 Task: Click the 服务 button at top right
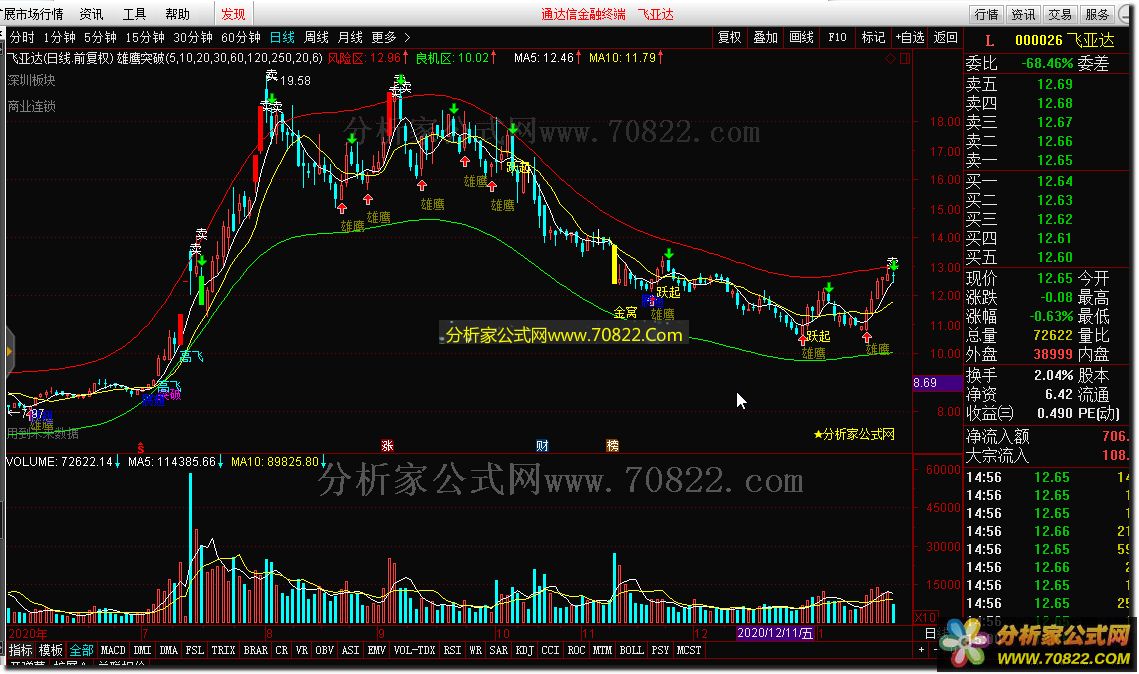[1097, 14]
